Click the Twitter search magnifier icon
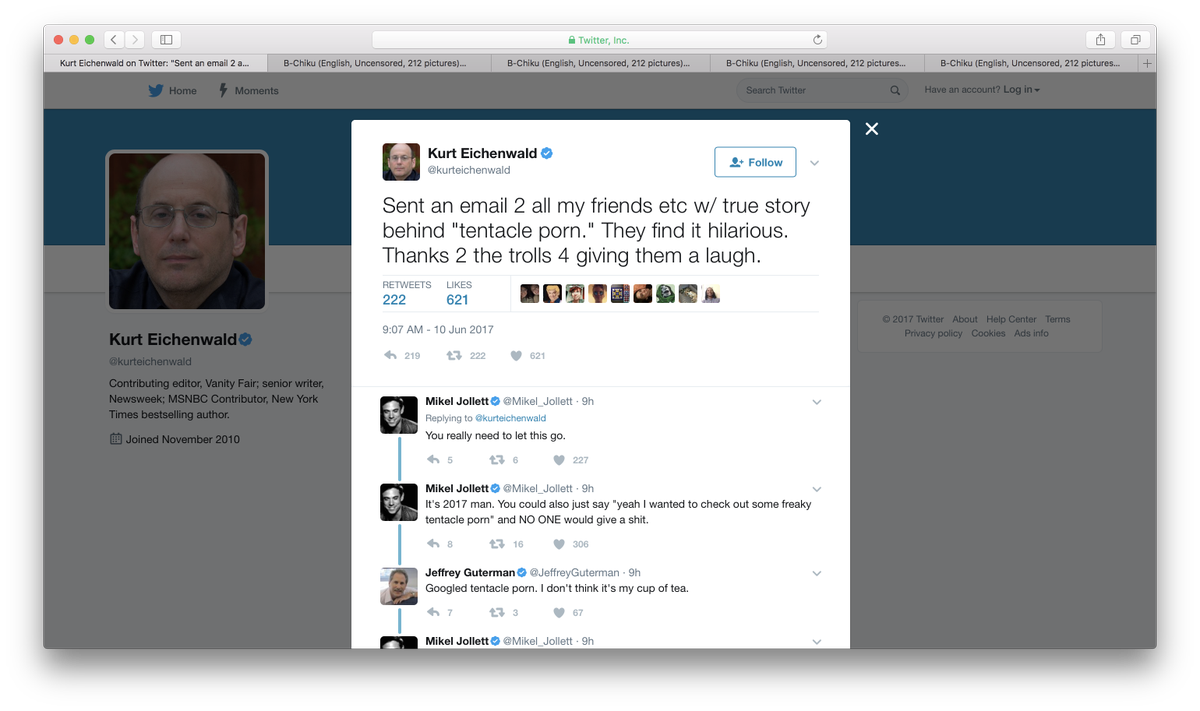 pyautogui.click(x=895, y=91)
